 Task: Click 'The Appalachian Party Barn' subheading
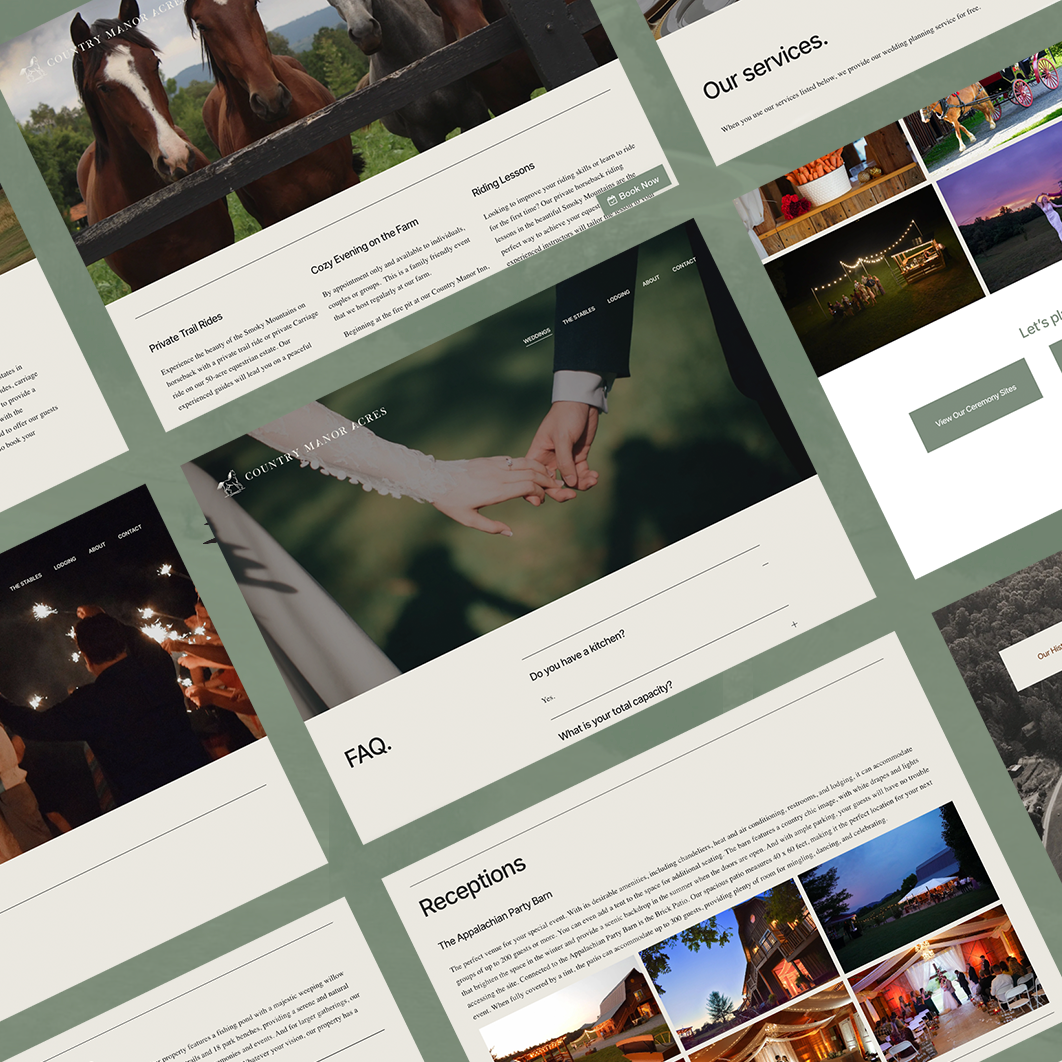click(494, 920)
